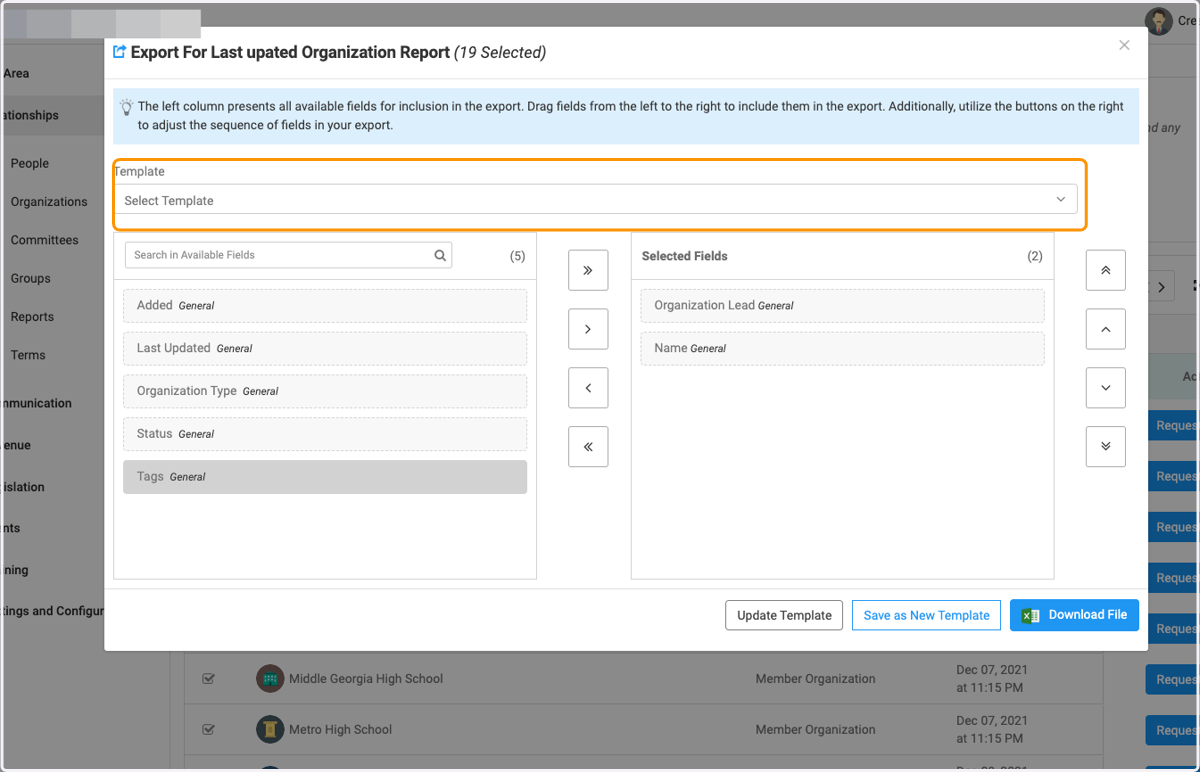Open the user avatar at top right
Image resolution: width=1200 pixels, height=772 pixels.
pos(1159,21)
